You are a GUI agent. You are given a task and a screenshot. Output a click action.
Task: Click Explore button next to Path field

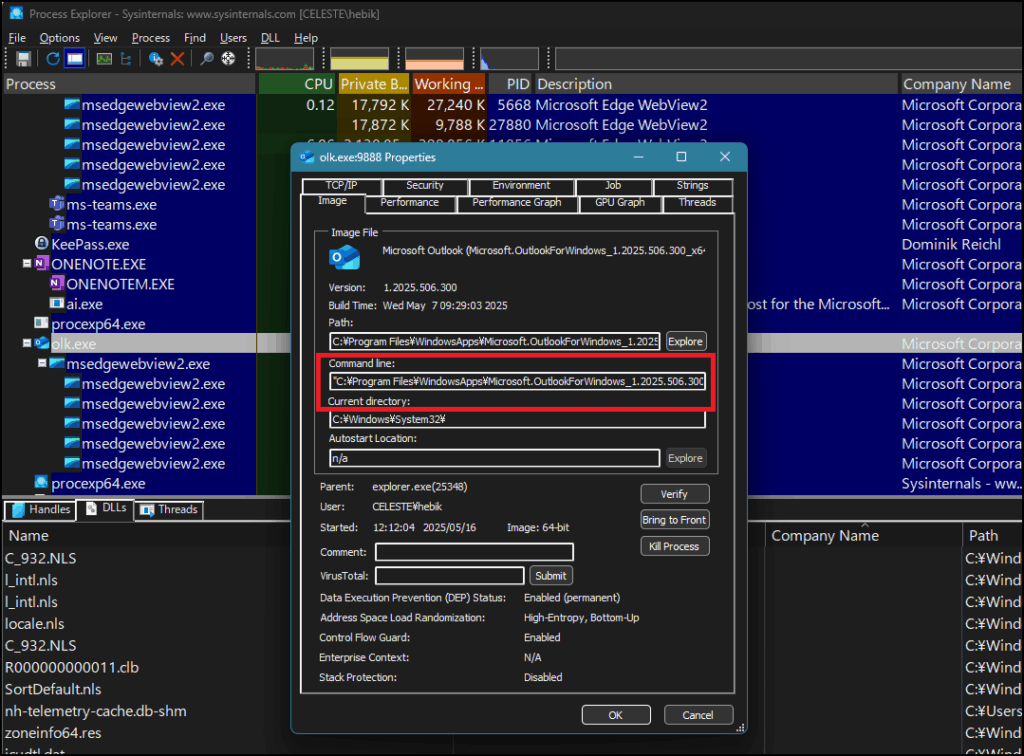pos(685,341)
